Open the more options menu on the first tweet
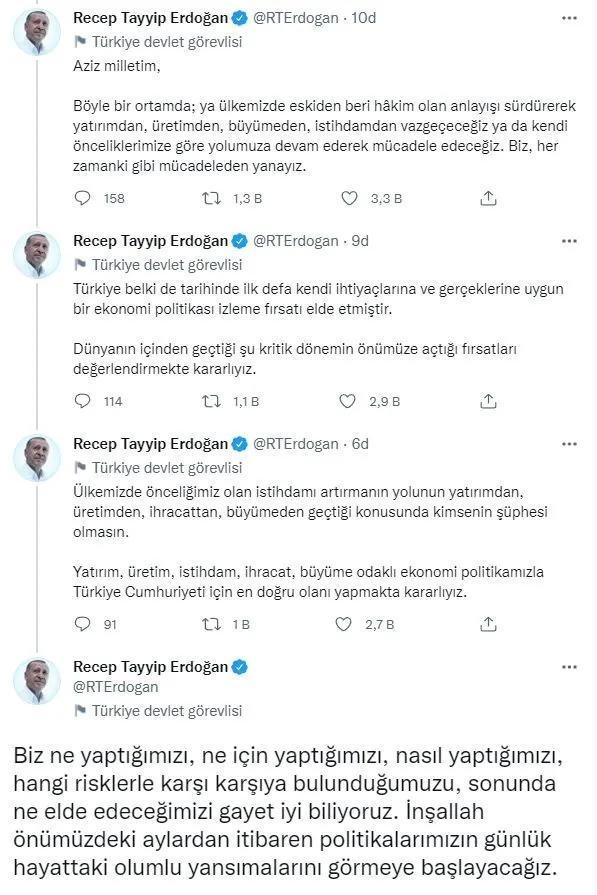This screenshot has width=597, height=895. 570,17
